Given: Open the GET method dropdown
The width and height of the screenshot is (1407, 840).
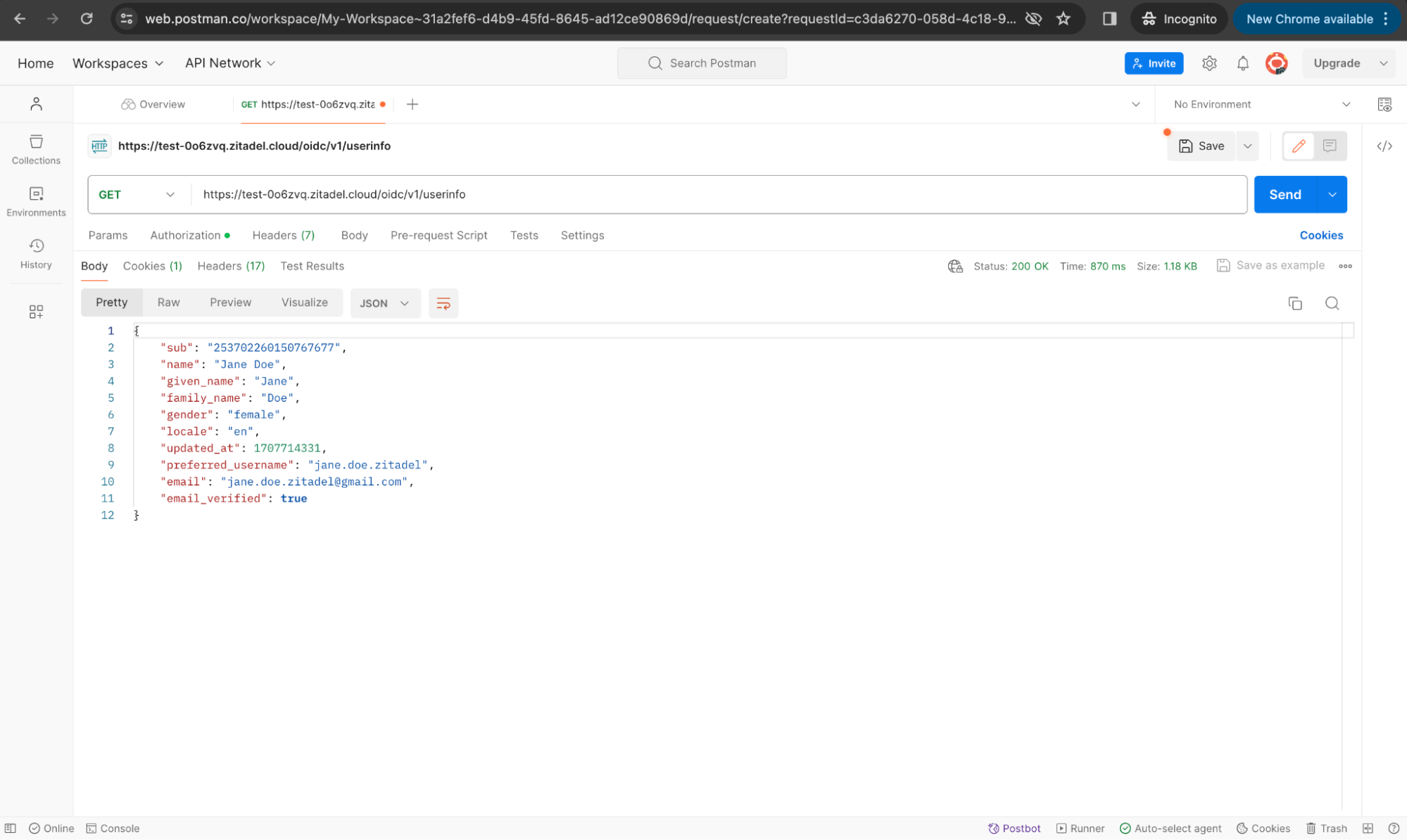Looking at the screenshot, I should click(137, 194).
